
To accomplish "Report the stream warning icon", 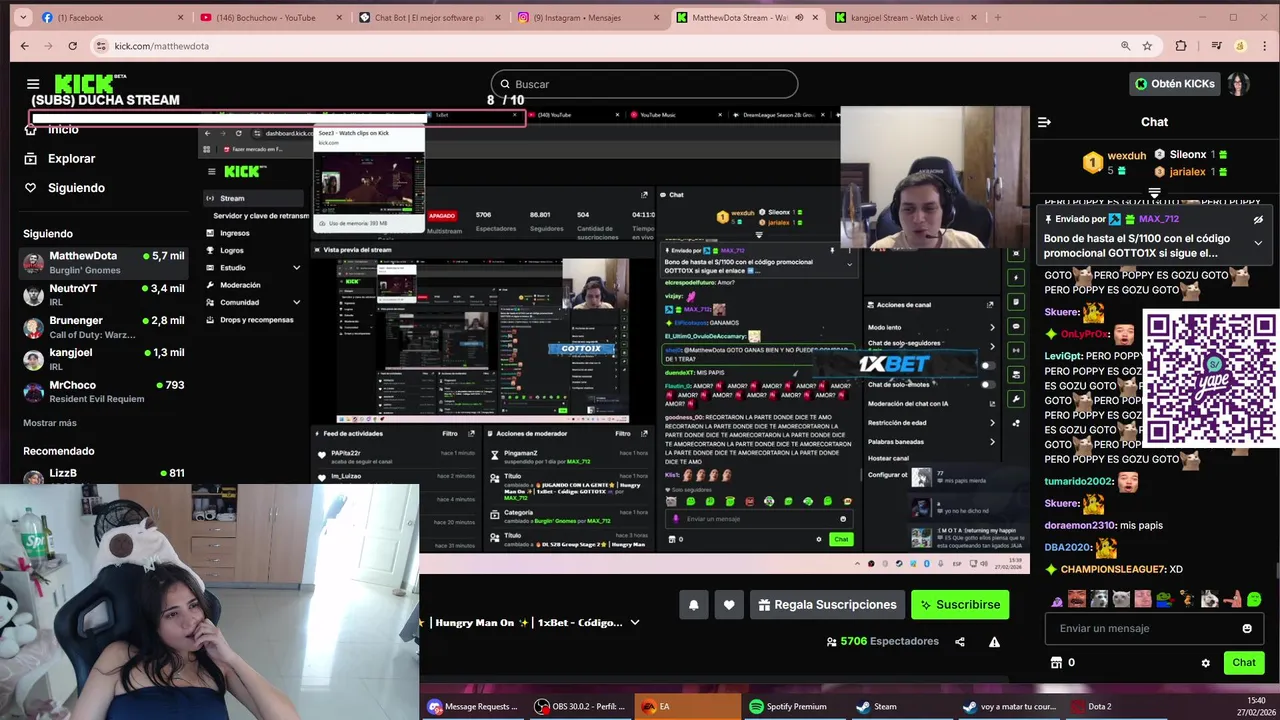I will point(994,642).
